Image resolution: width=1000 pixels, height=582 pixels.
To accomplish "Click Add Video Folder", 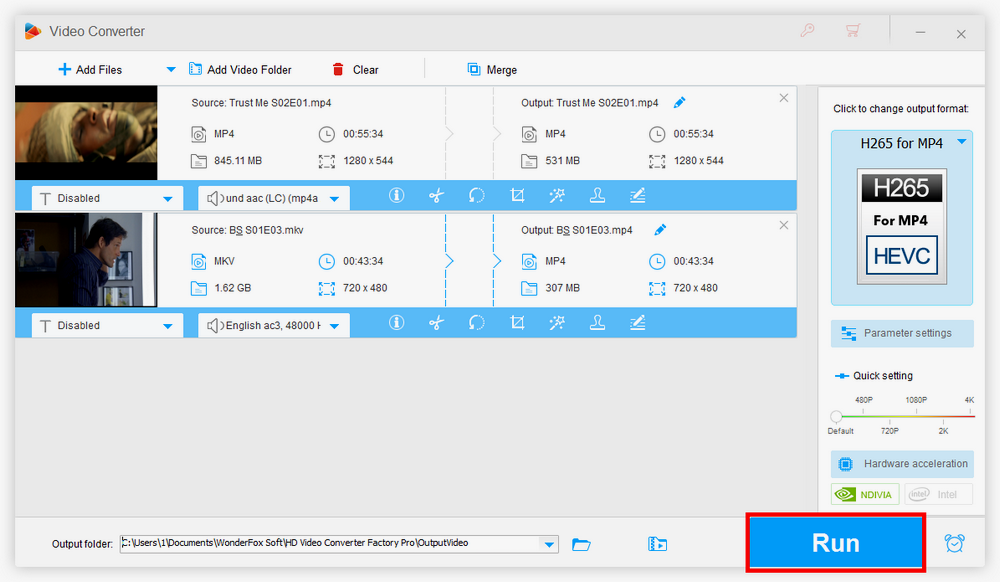I will pyautogui.click(x=240, y=69).
